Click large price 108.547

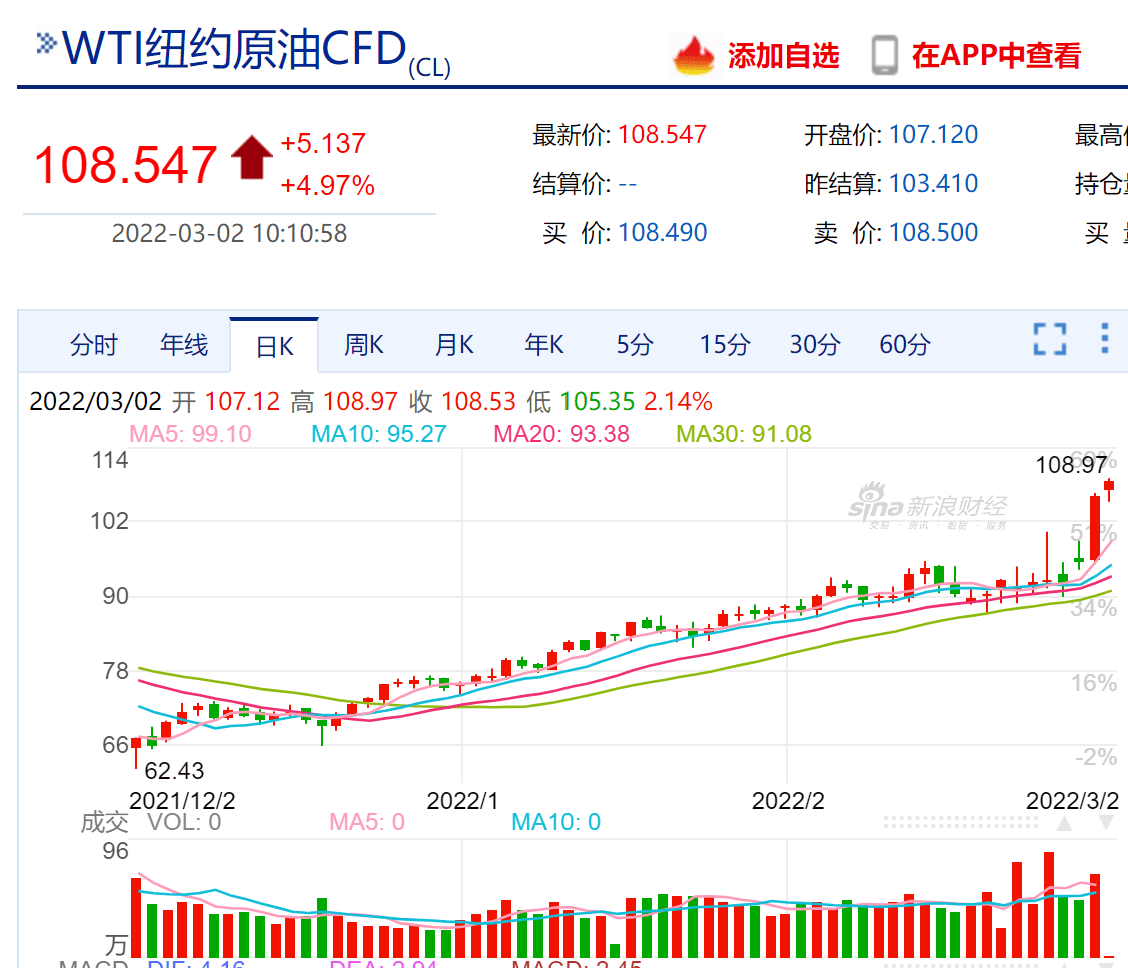(x=125, y=165)
